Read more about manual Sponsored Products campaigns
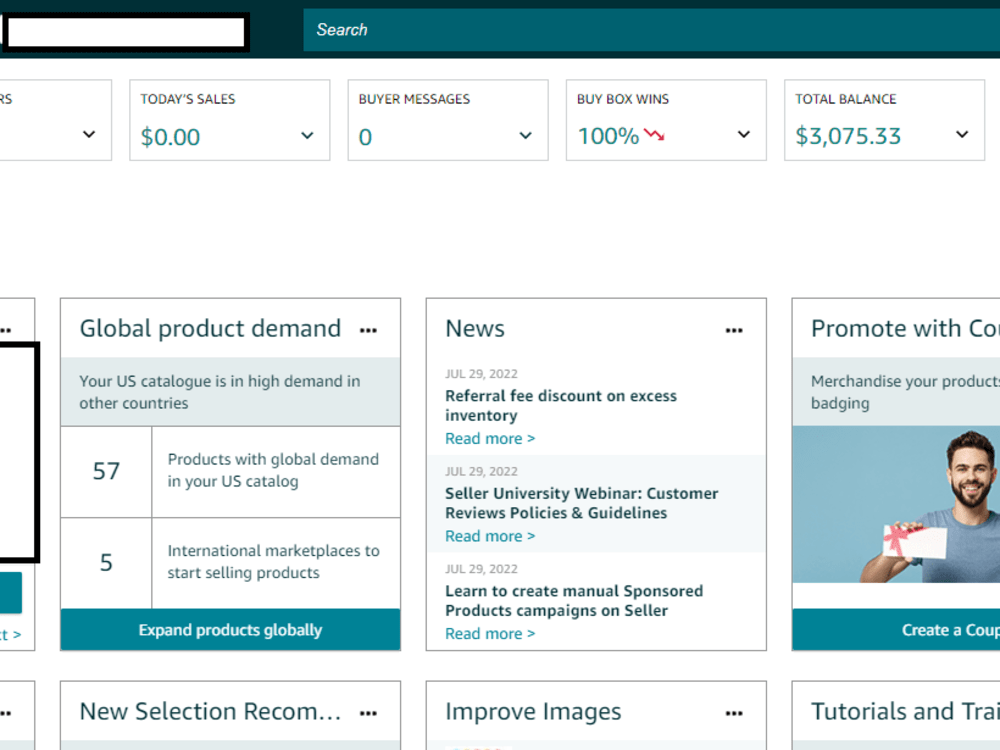The height and width of the screenshot is (750, 1000). [490, 634]
